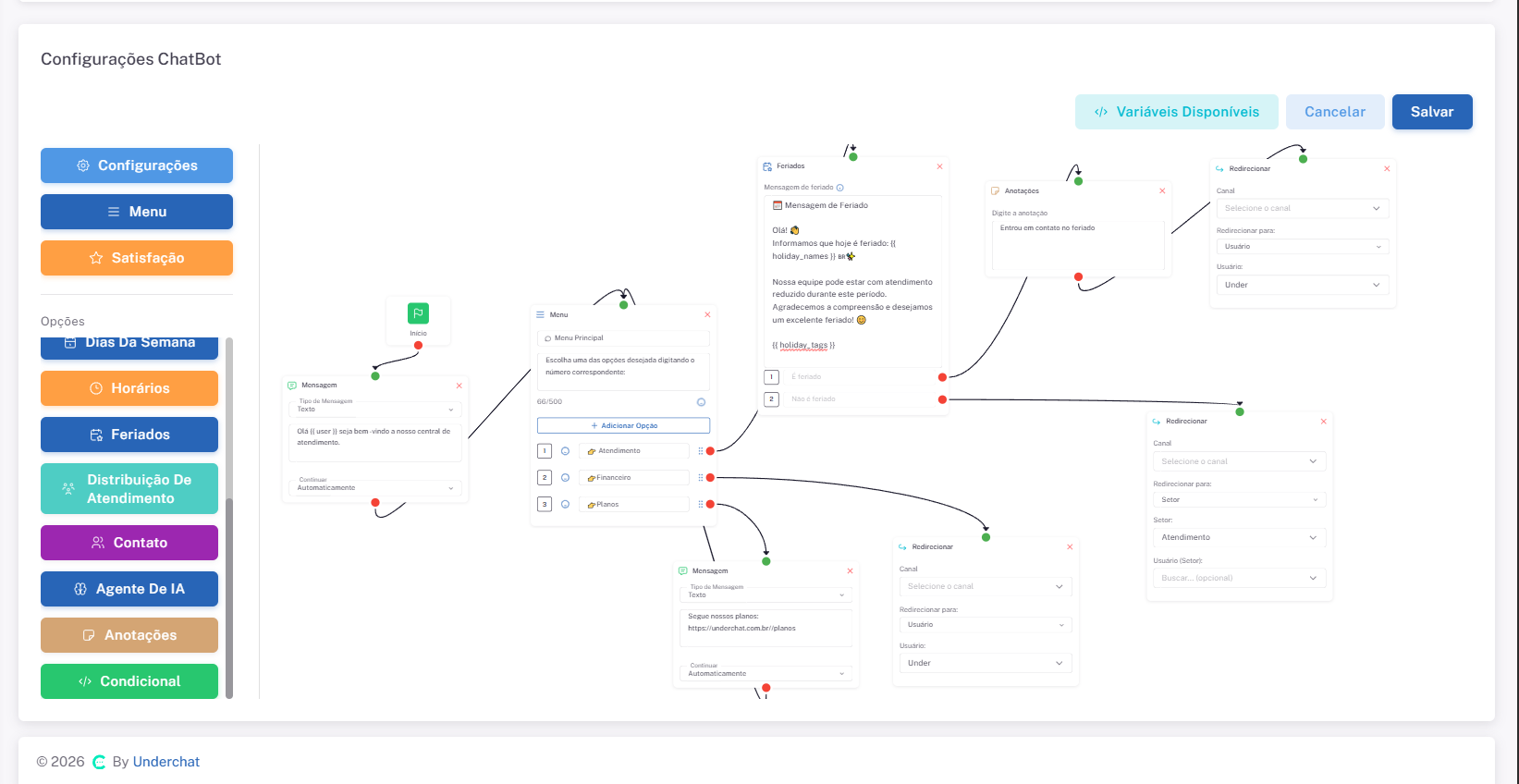
Task: Expand Continuar Automaticamente dropdown in plans message
Action: tap(766, 672)
